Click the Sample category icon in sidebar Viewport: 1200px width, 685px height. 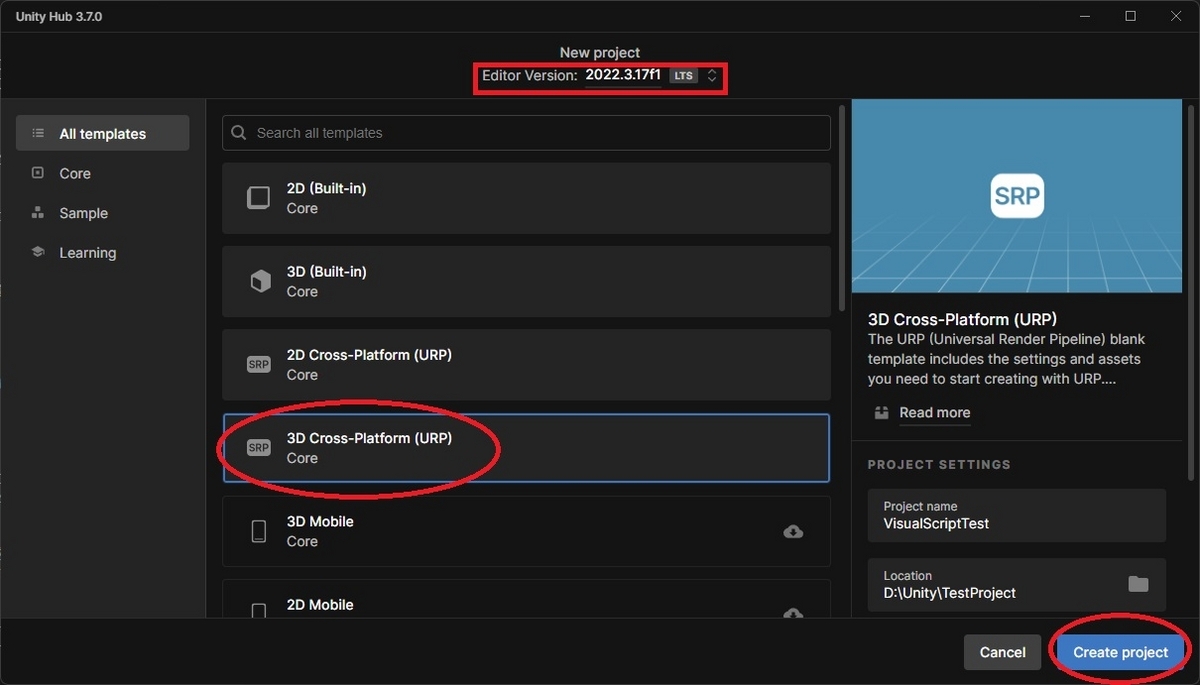pos(38,213)
